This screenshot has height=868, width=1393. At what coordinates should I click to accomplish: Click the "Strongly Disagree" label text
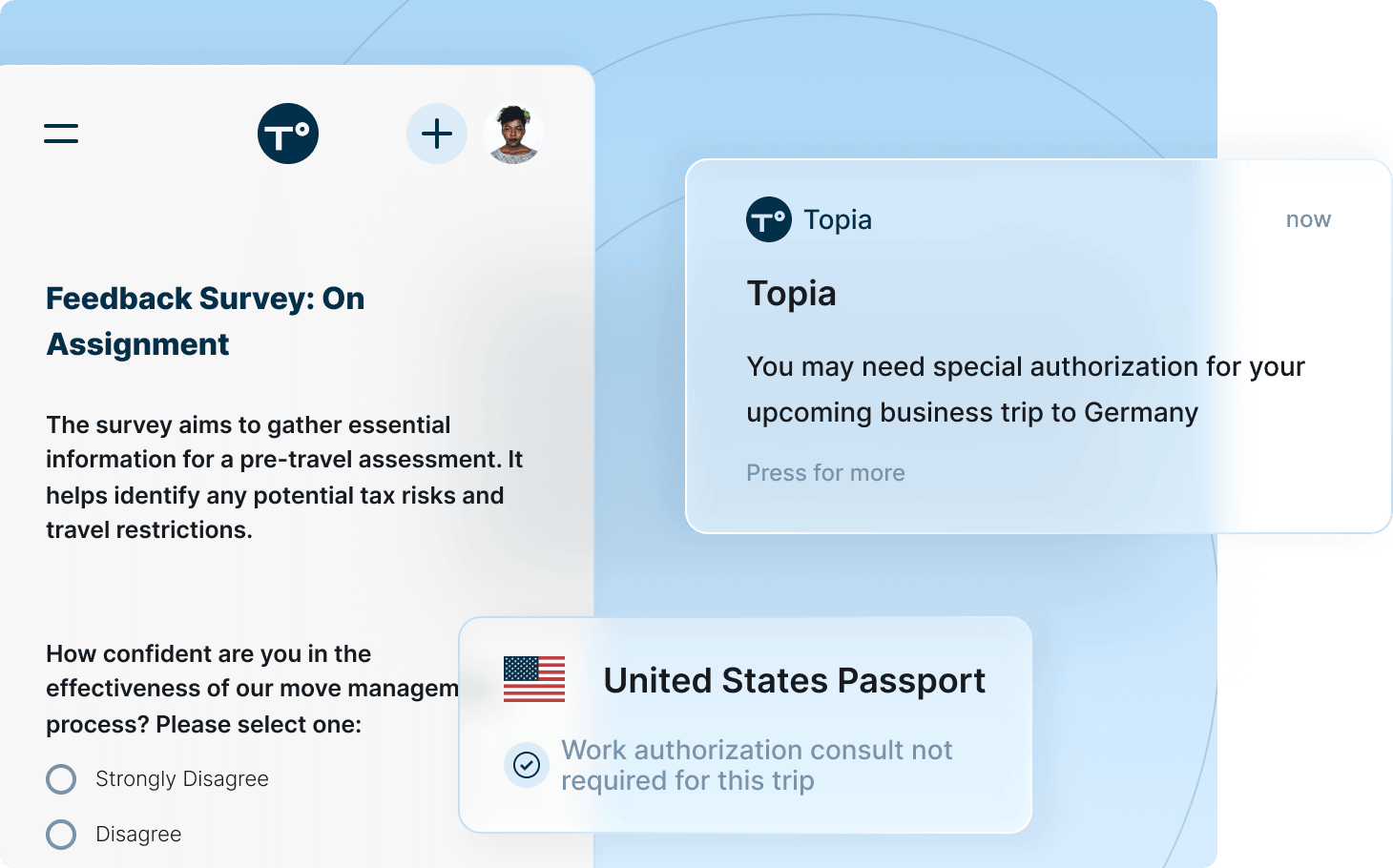(182, 779)
